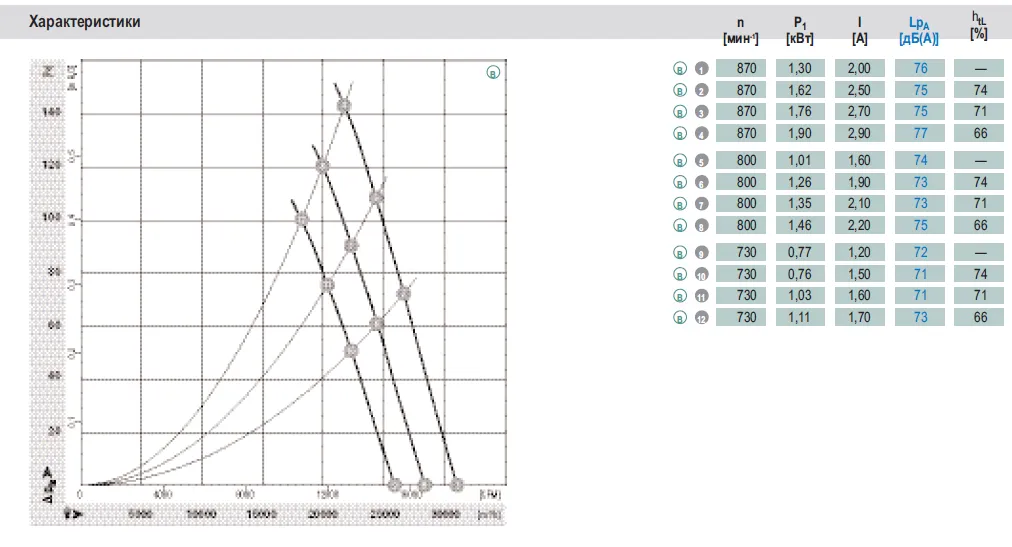Click the efficiency 66 cell in row 4
Viewport: 1012px width, 547px height.
(x=979, y=134)
